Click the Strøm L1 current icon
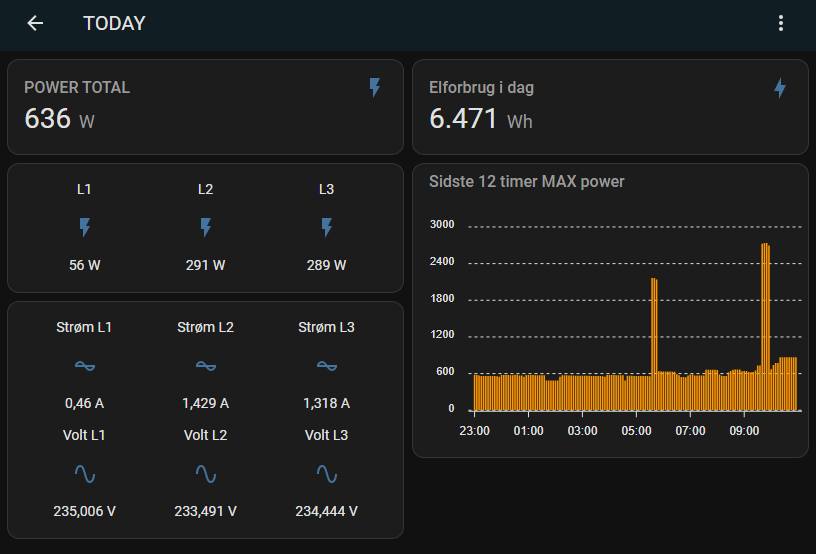Image resolution: width=816 pixels, height=554 pixels. 84,366
